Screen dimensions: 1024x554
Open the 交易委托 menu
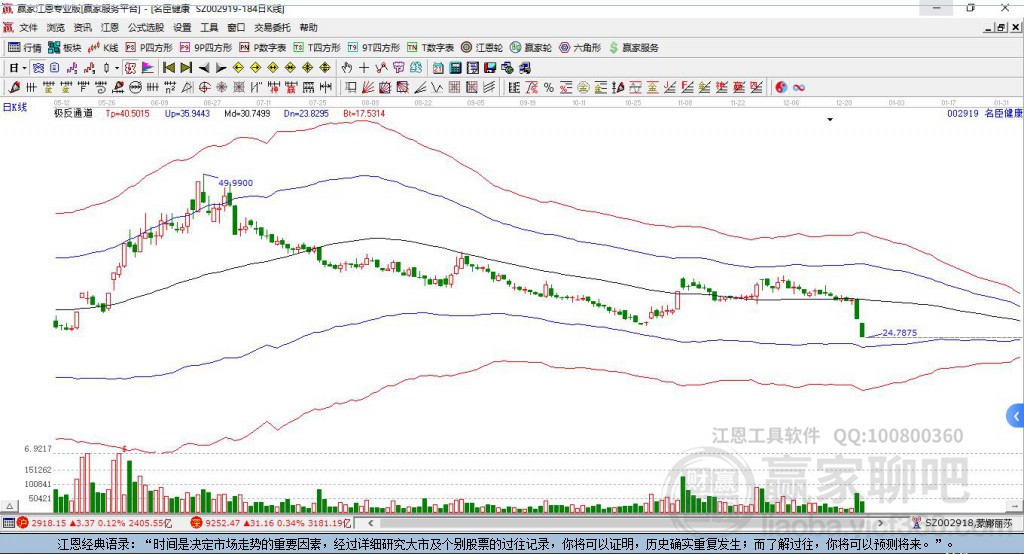point(272,27)
